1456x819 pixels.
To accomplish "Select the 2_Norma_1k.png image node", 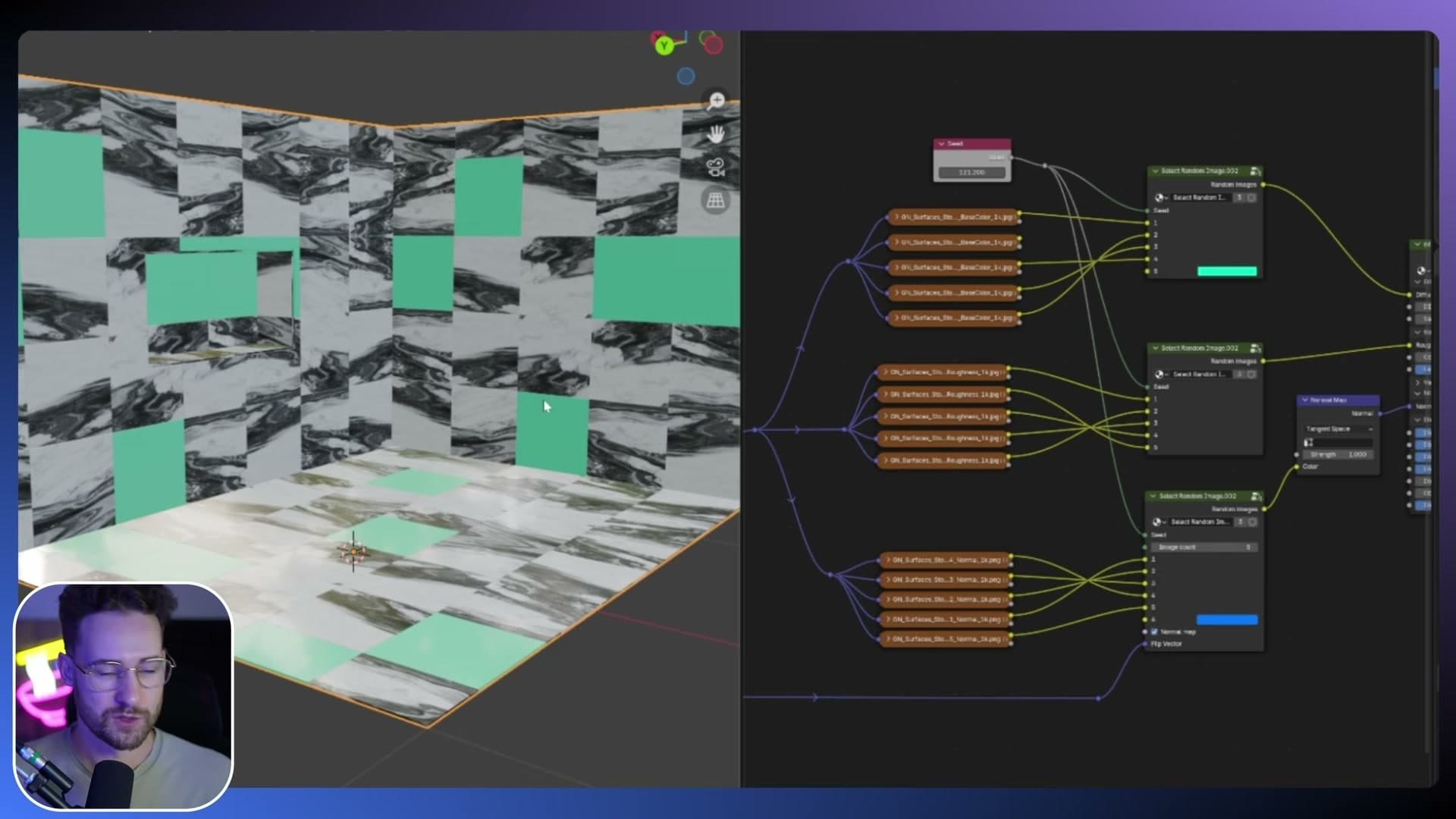I will click(x=945, y=600).
